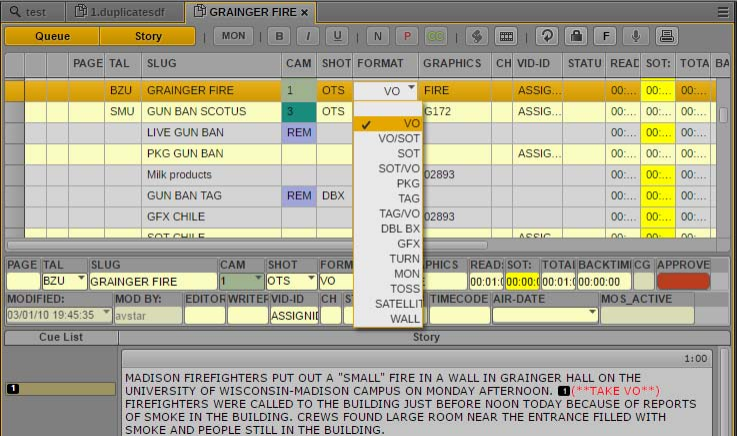Click the Cue List panel header
The height and width of the screenshot is (436, 737).
click(x=61, y=337)
